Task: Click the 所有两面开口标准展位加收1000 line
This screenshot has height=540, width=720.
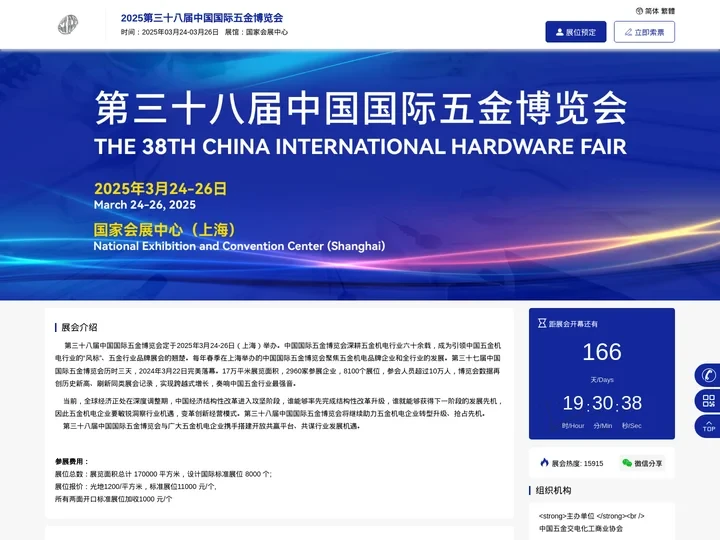Action: 113,499
